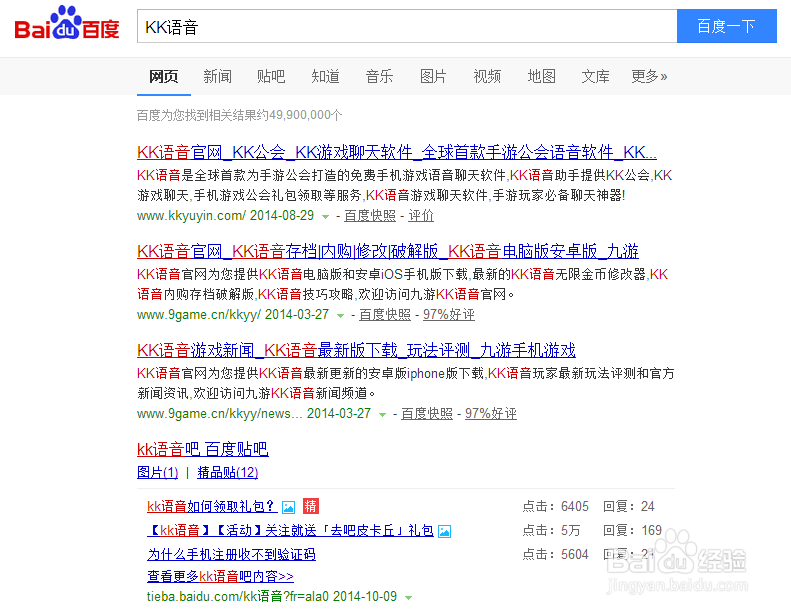Click the 回复：24 text
The height and width of the screenshot is (613, 791).
click(x=629, y=506)
